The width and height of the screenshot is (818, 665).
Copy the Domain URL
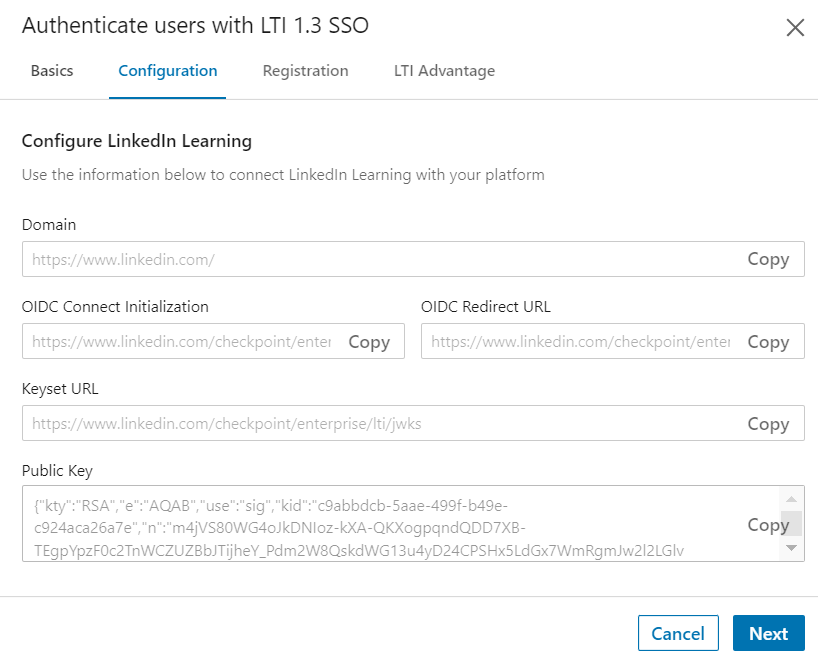point(768,259)
